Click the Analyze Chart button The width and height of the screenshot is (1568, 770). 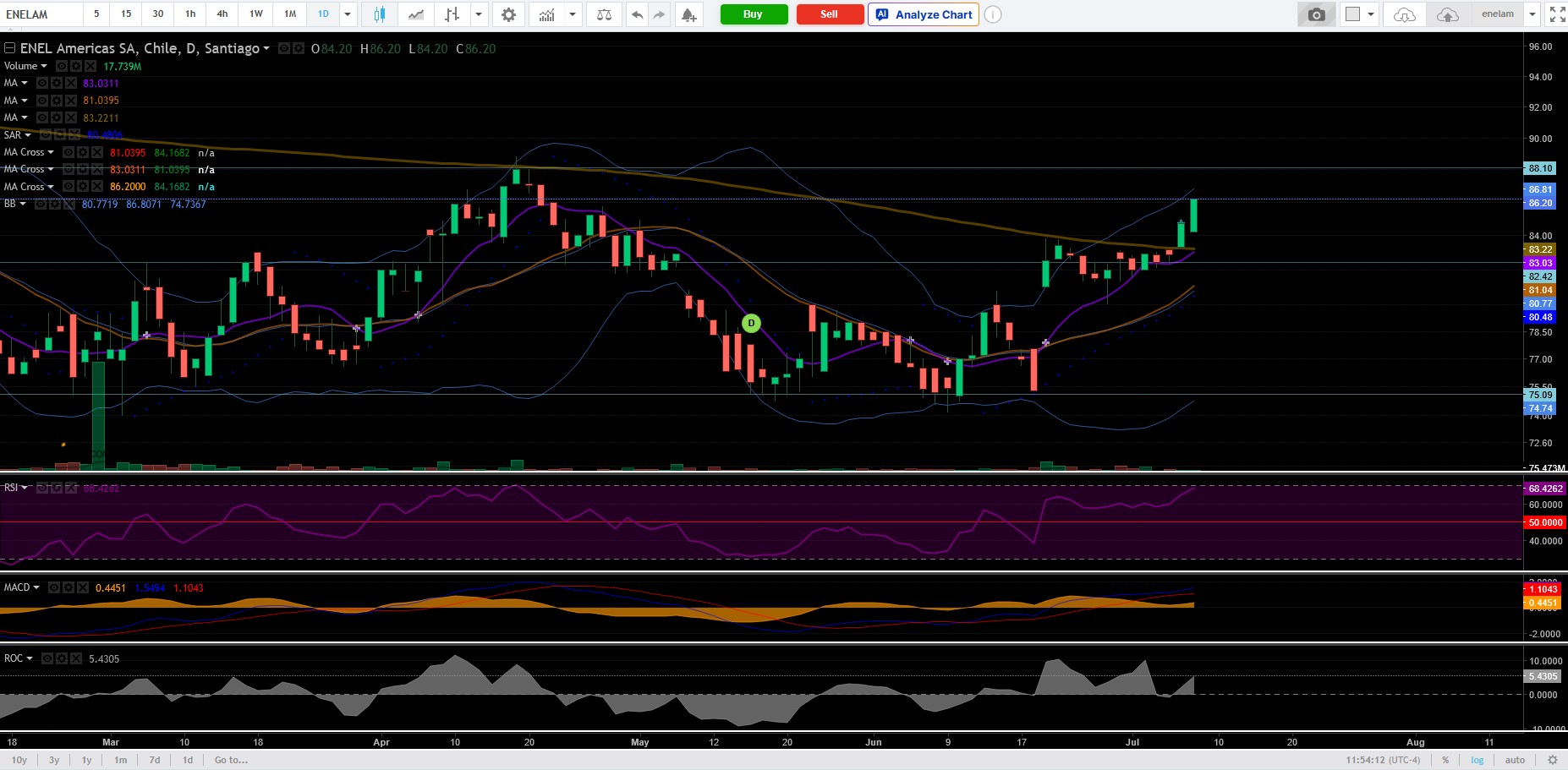[924, 14]
